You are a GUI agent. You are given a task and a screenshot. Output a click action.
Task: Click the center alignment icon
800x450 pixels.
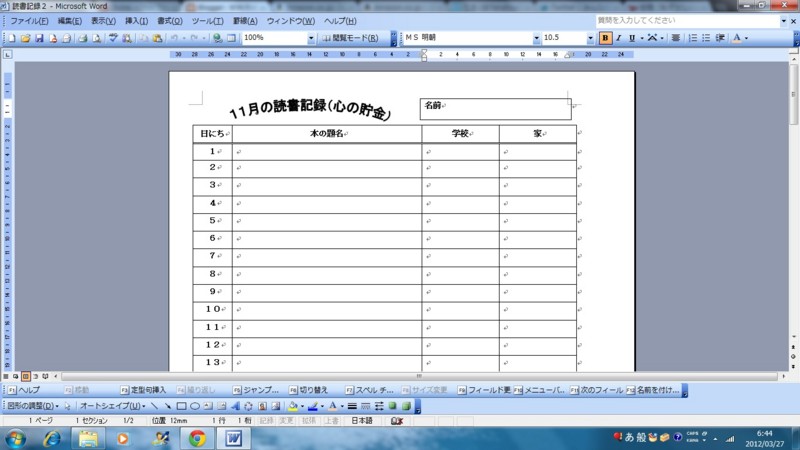coord(676,38)
